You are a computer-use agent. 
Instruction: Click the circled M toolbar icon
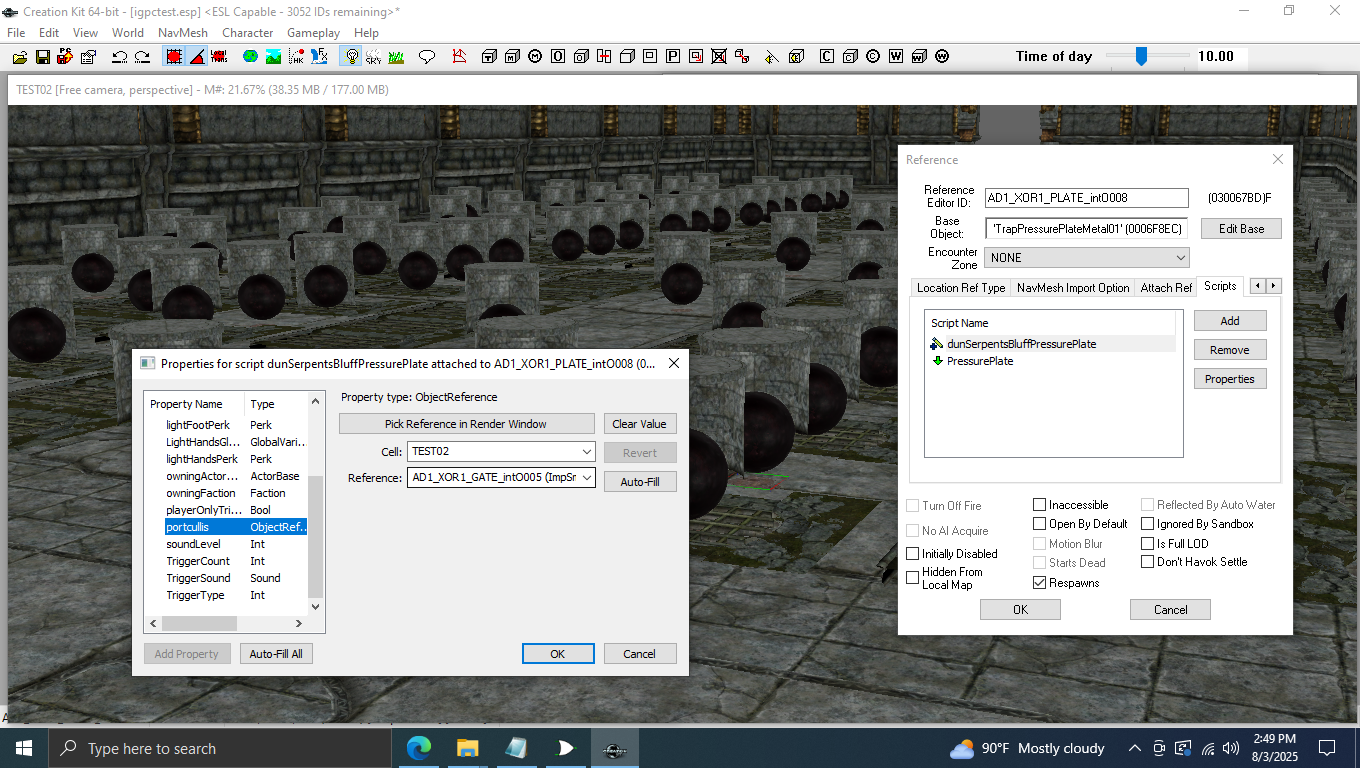point(535,57)
